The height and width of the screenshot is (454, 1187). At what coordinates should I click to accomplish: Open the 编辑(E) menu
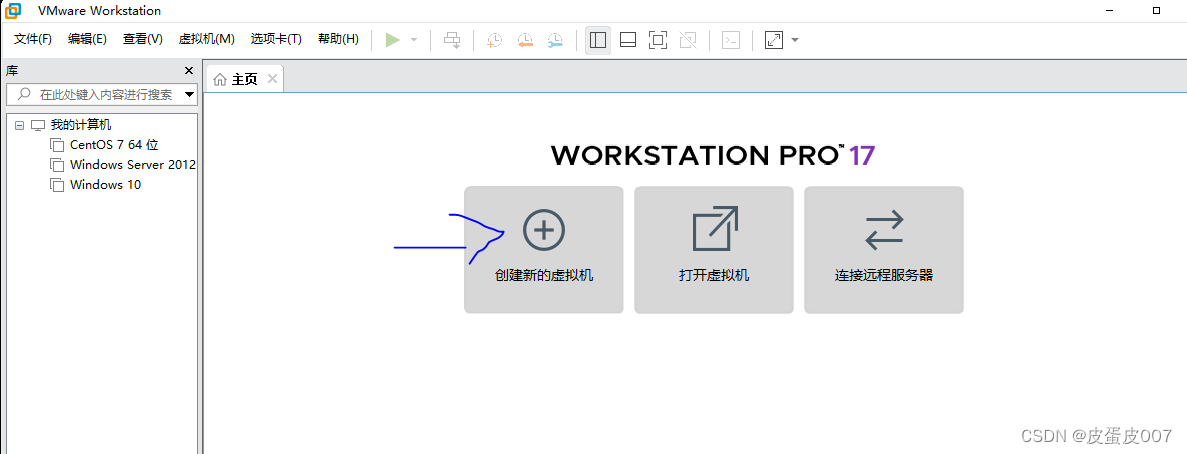87,39
